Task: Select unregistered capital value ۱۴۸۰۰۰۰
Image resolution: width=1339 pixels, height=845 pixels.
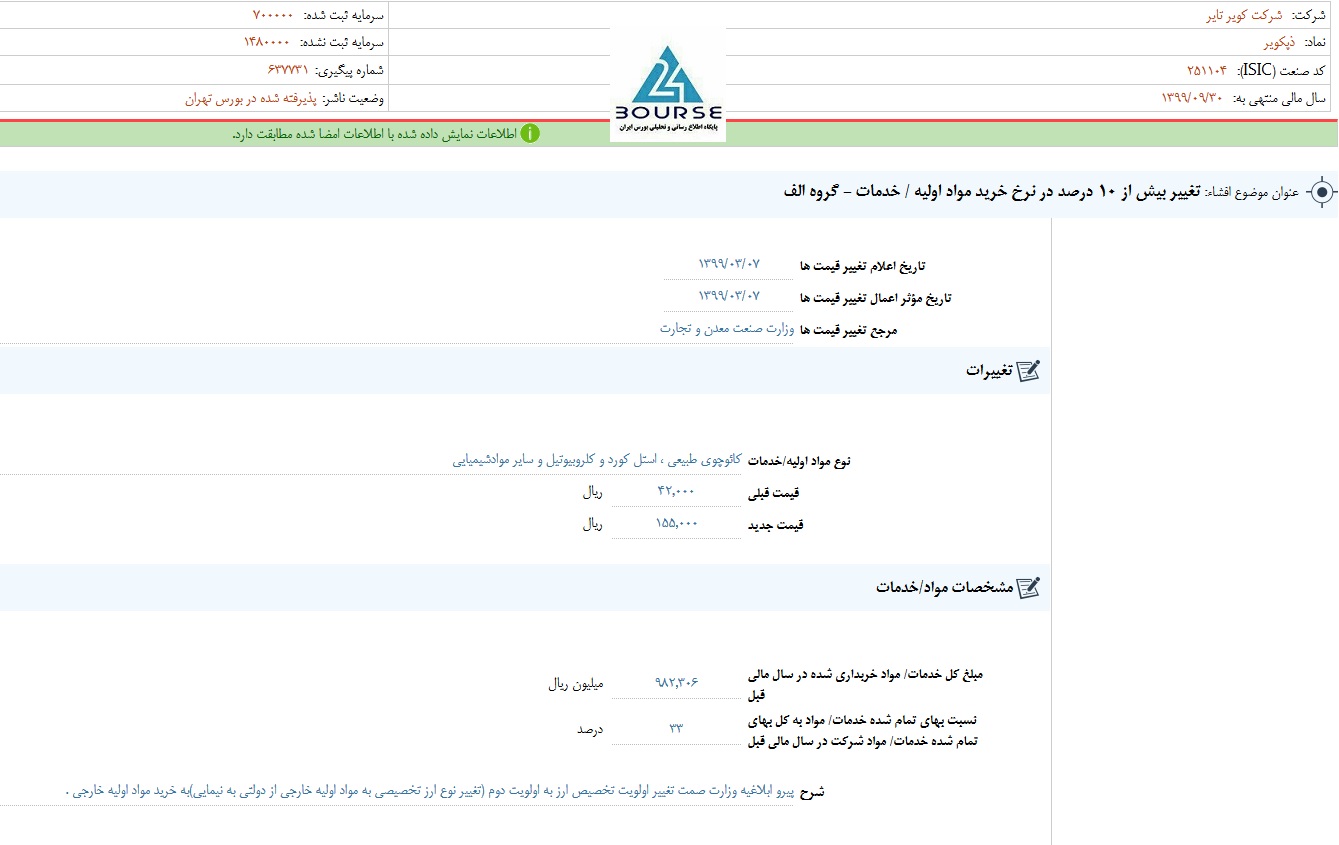Action: coord(267,43)
